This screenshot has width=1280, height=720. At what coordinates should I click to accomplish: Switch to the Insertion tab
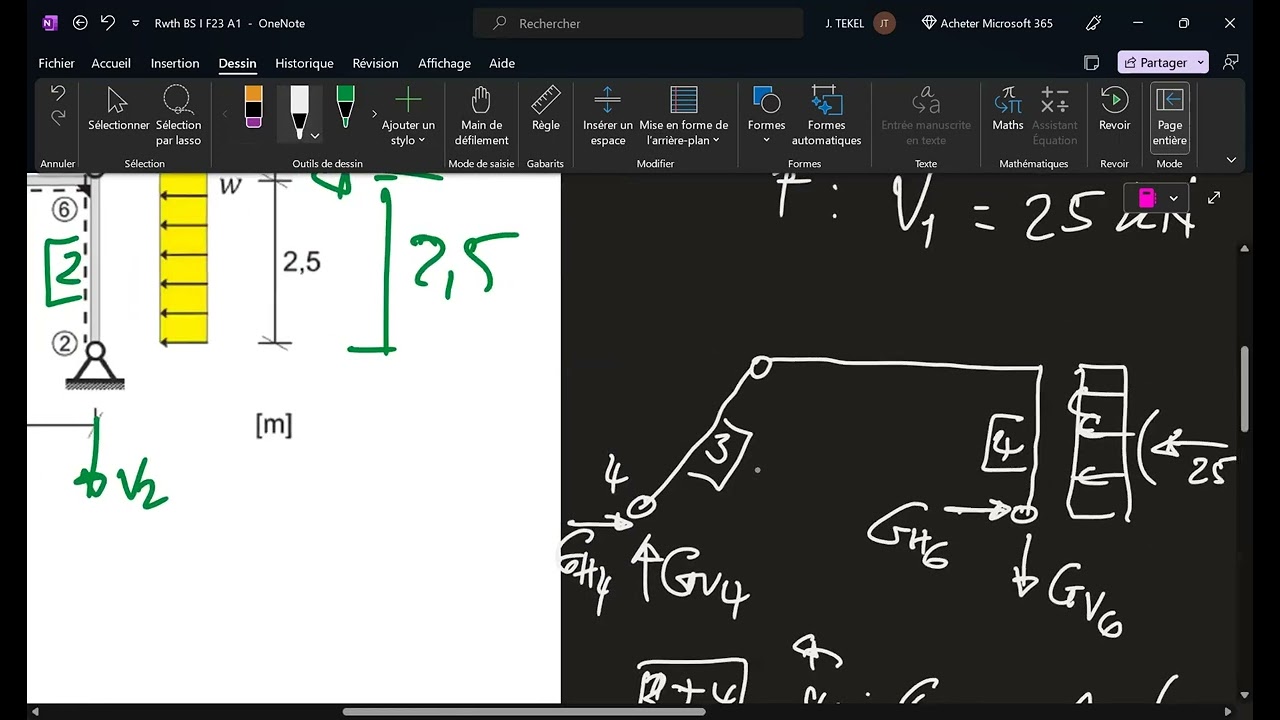point(175,63)
